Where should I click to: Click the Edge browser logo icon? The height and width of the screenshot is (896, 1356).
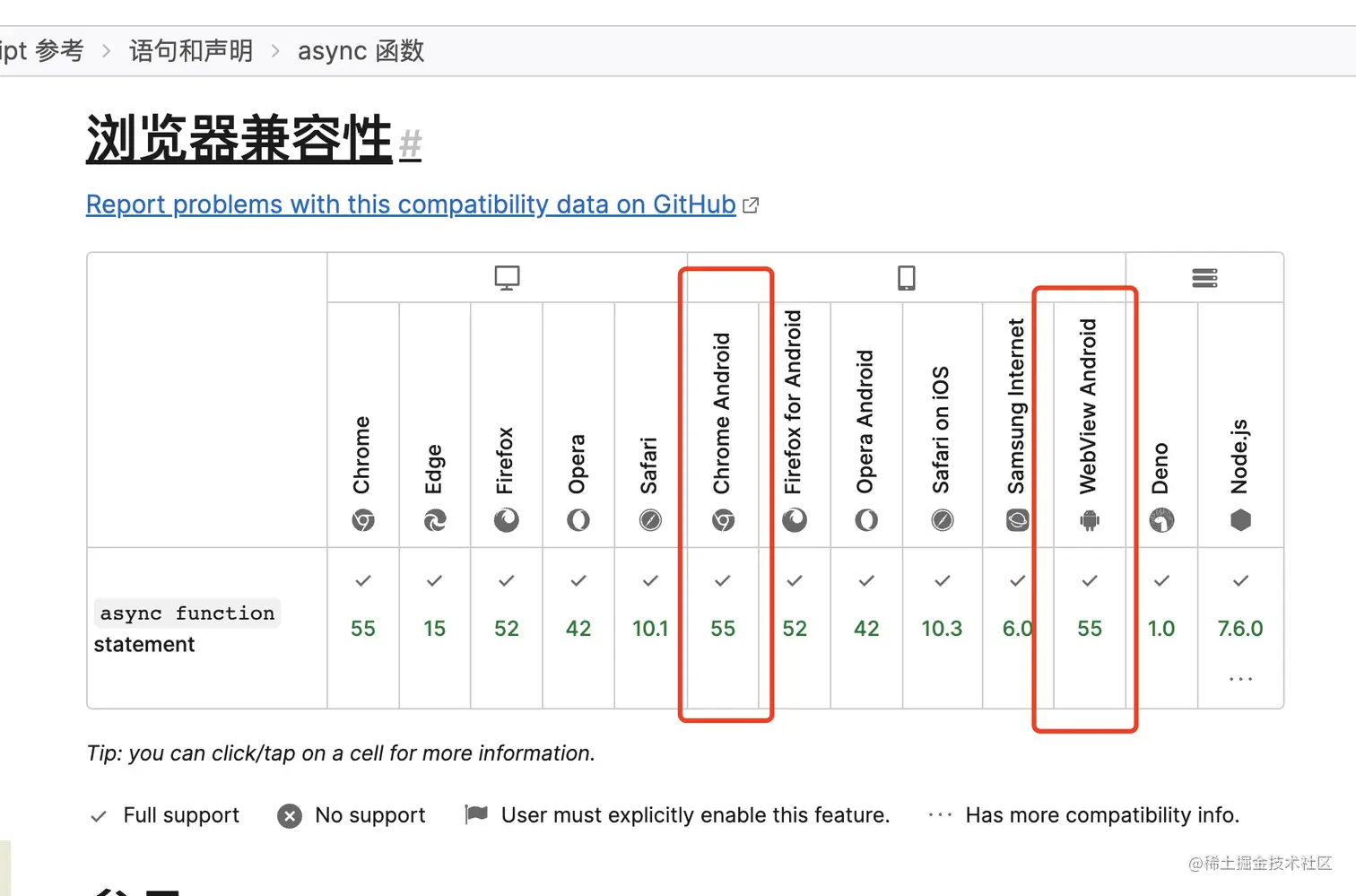pos(435,520)
